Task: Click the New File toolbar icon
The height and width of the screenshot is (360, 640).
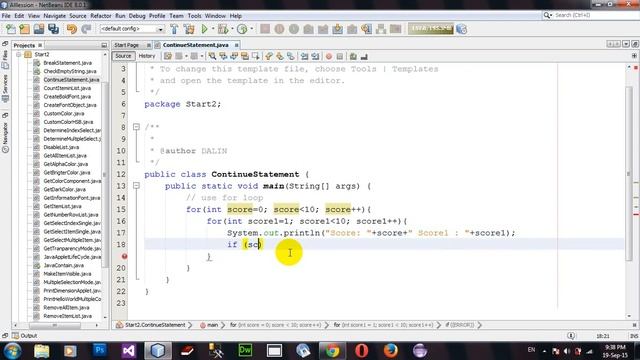Action: tap(11, 29)
